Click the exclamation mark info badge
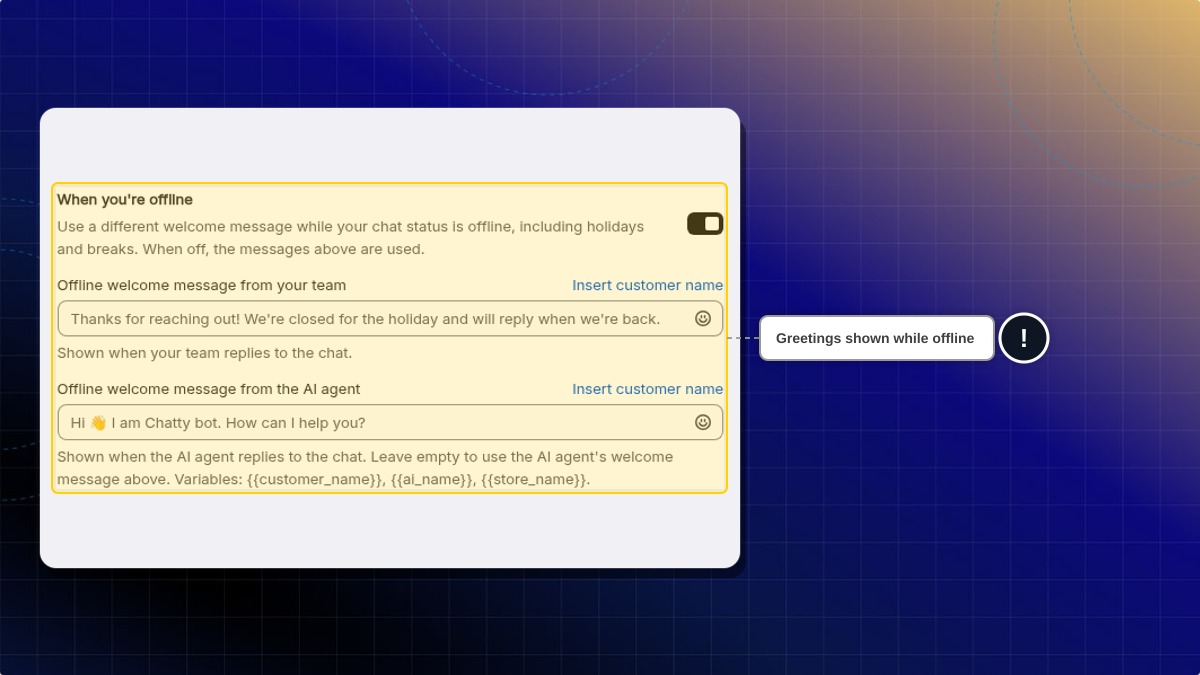This screenshot has width=1200, height=675. (x=1024, y=338)
